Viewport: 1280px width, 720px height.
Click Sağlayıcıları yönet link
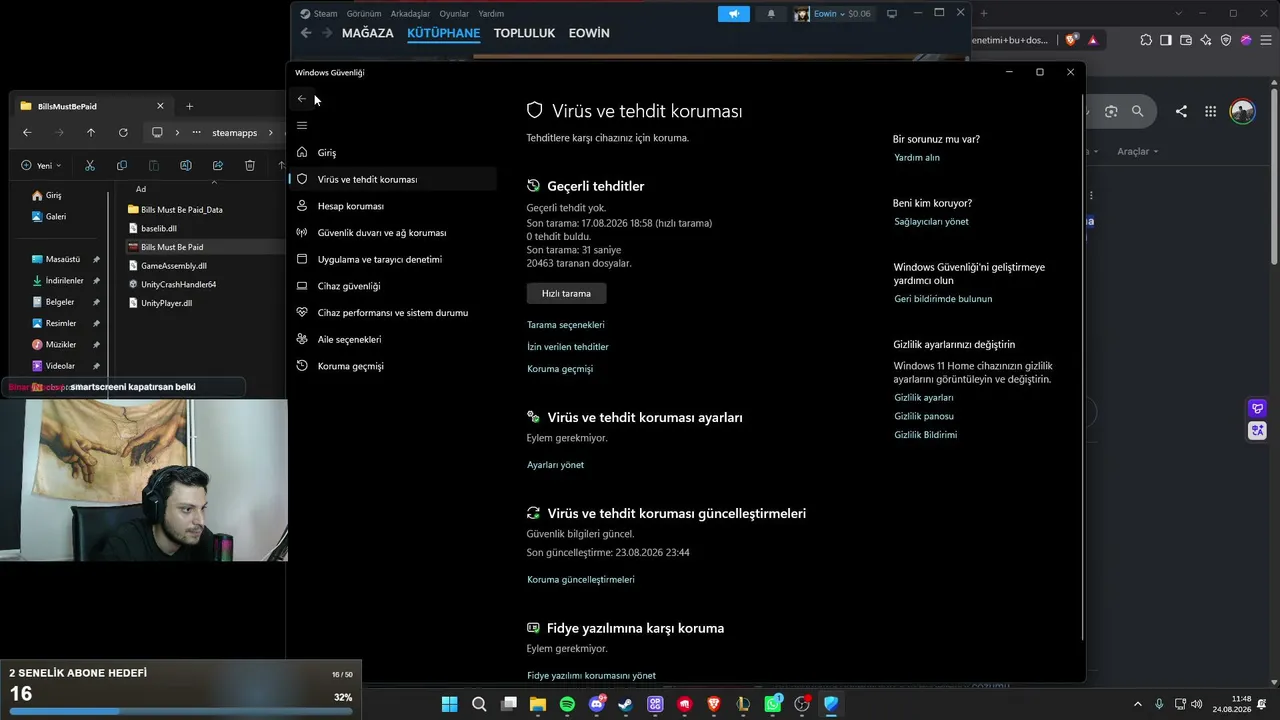931,222
